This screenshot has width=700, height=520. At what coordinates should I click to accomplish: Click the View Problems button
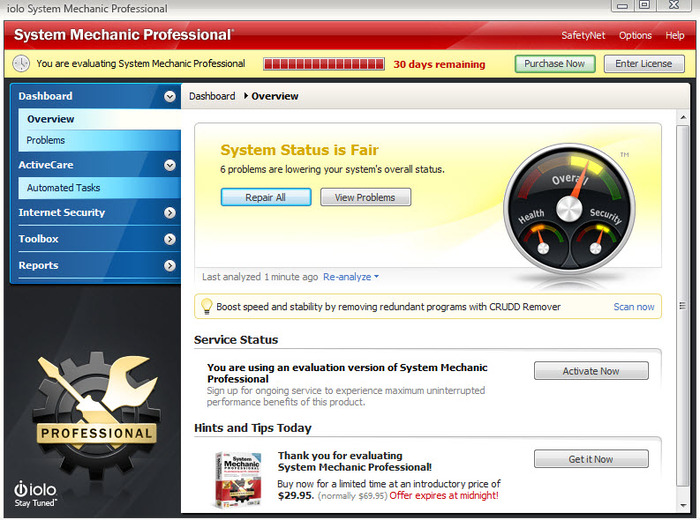[x=365, y=197]
